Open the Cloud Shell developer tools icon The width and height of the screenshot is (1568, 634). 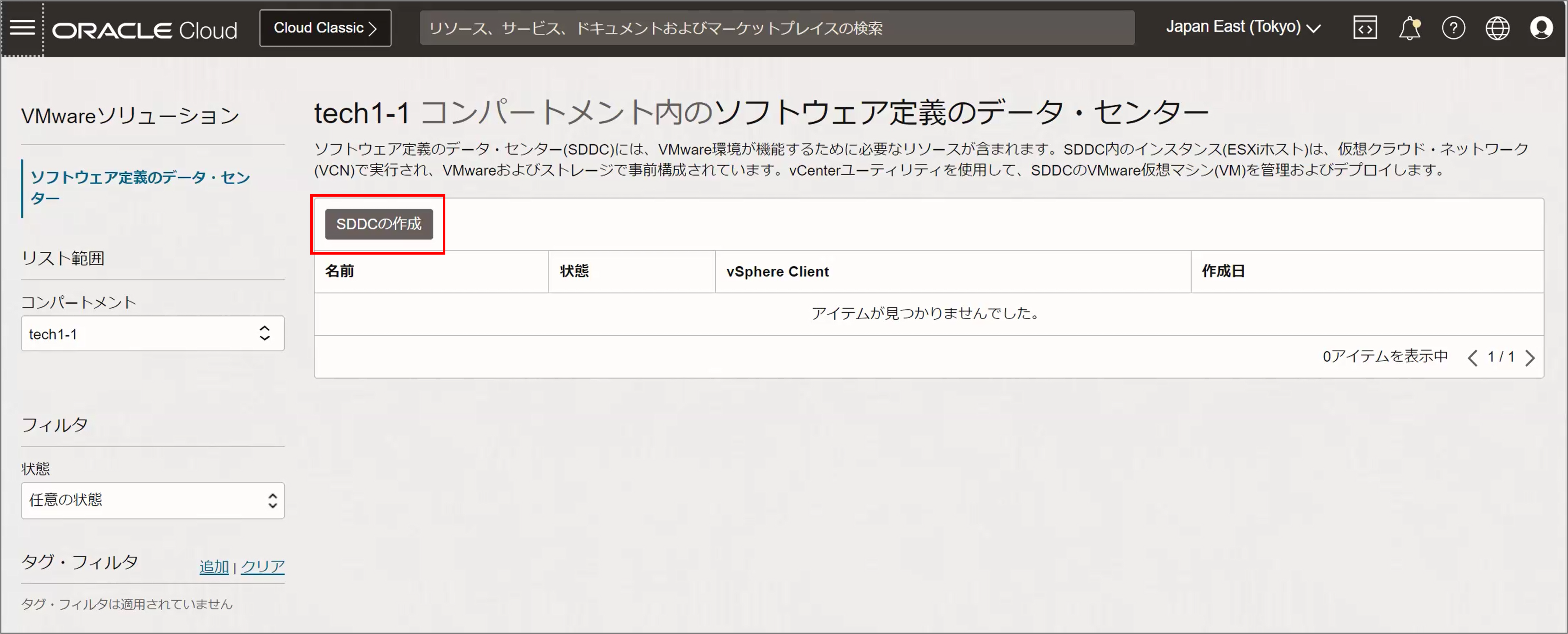pyautogui.click(x=1365, y=28)
